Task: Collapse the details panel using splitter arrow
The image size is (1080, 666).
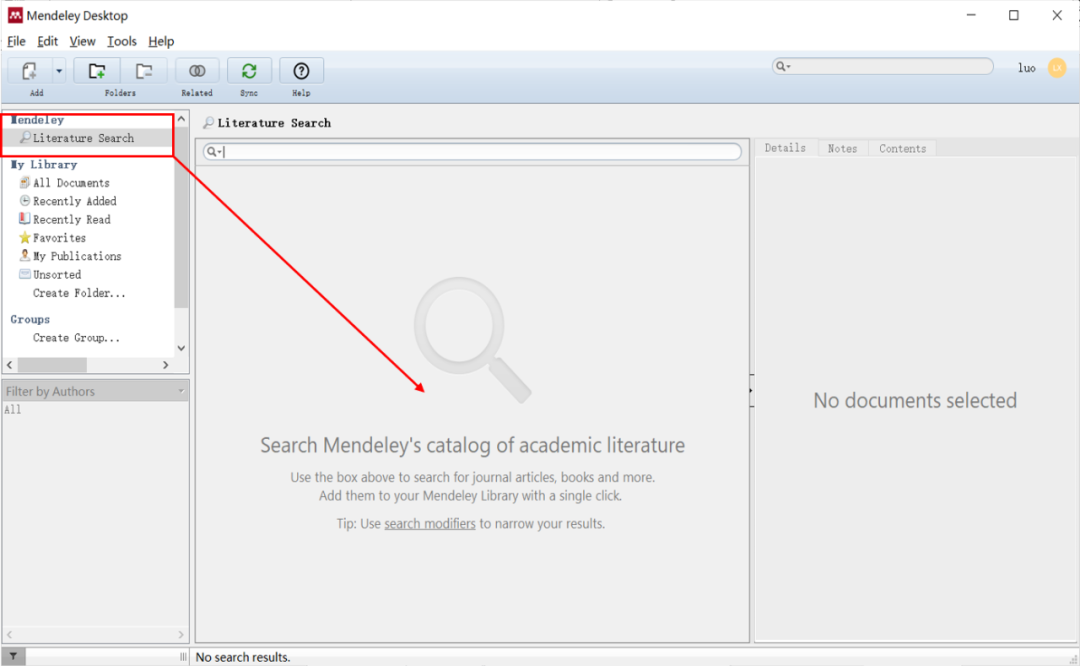Action: tap(751, 391)
